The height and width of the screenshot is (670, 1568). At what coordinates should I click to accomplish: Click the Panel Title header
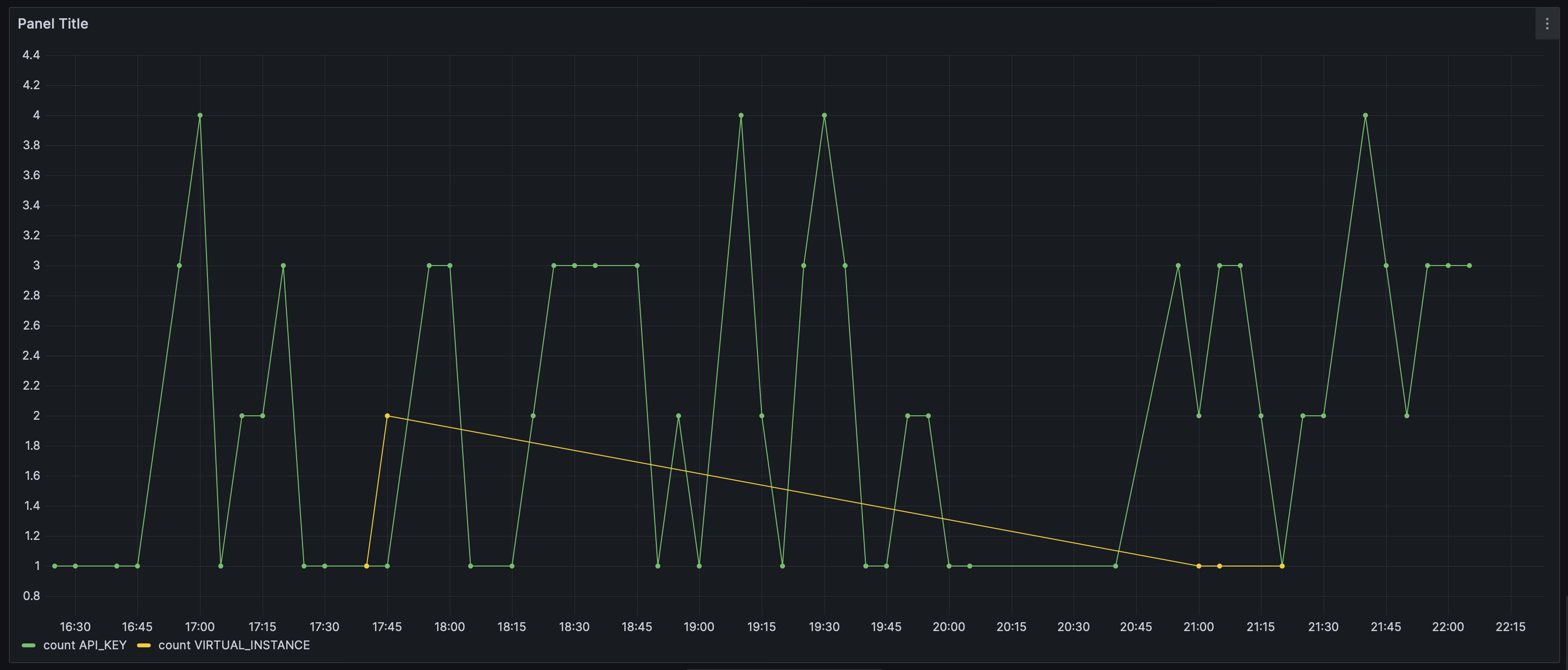(53, 24)
